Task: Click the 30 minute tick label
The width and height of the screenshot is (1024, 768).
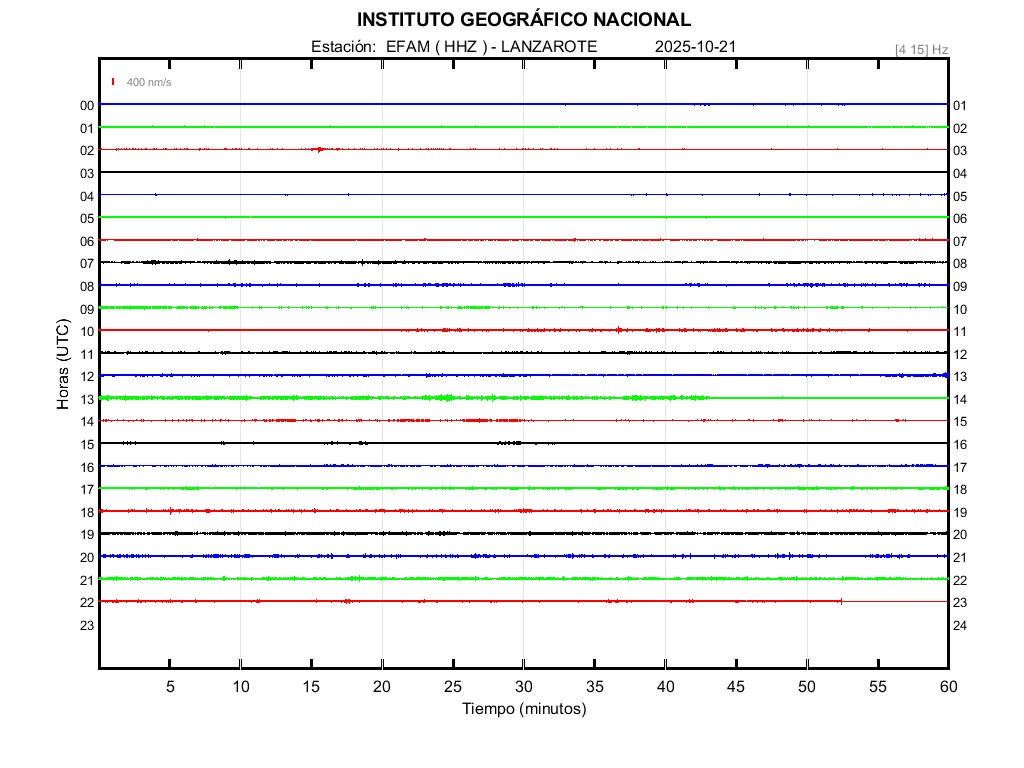Action: pos(524,687)
